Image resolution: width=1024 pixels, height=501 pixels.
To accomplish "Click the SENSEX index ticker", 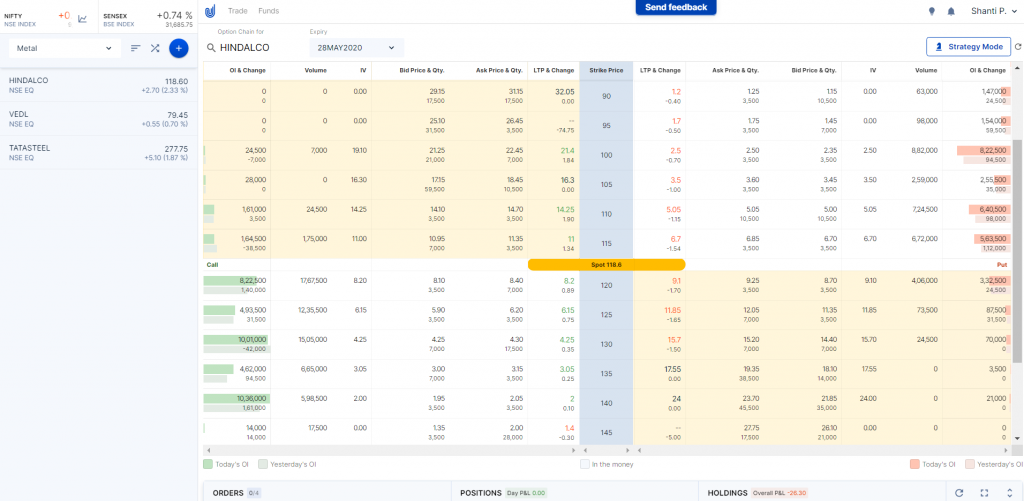I will click(148, 19).
